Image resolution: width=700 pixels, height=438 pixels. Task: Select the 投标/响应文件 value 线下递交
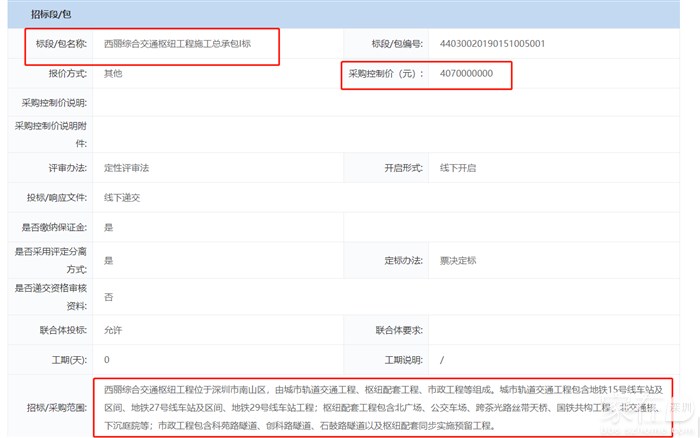[x=122, y=198]
